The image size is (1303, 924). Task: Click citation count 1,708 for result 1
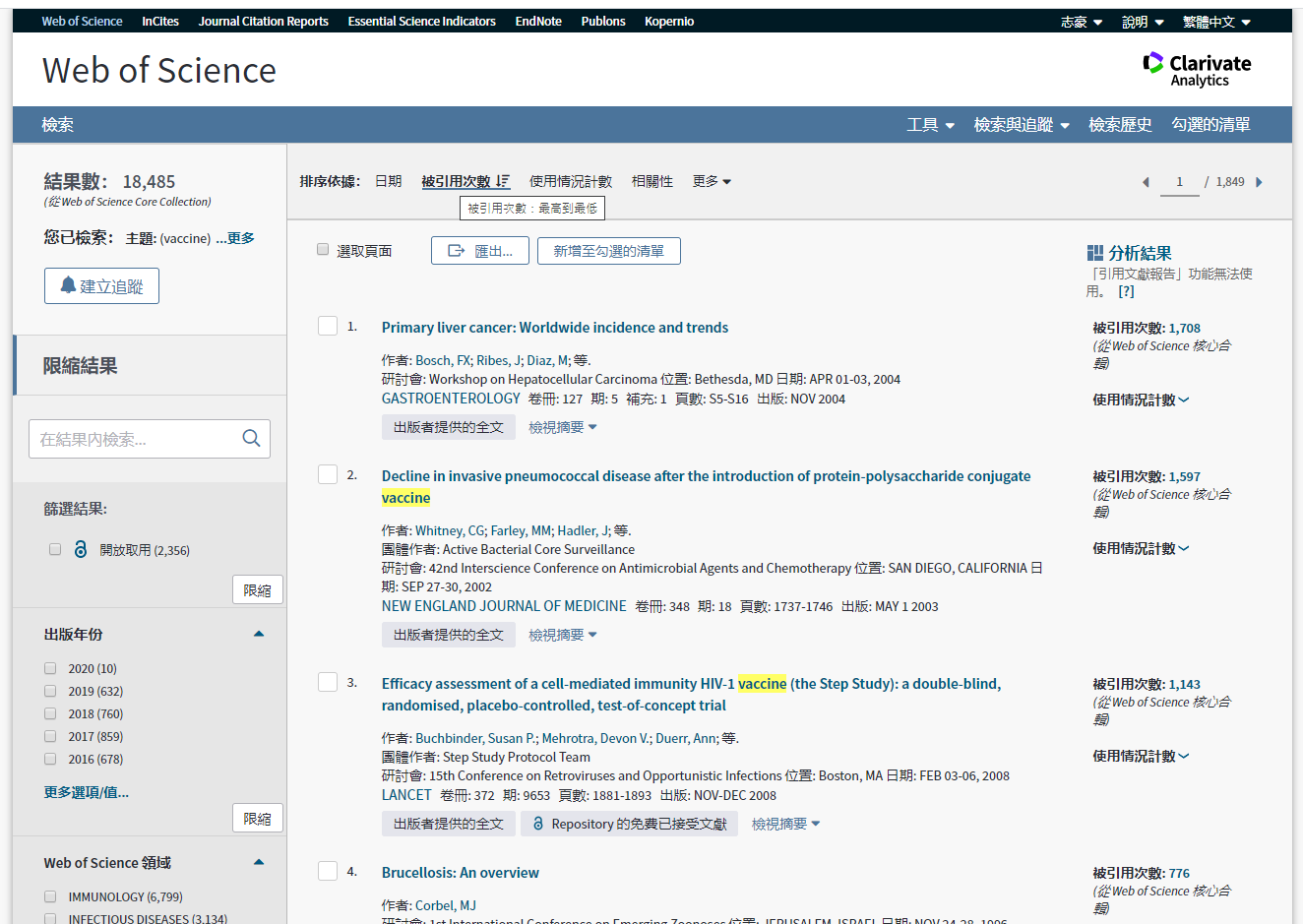pyautogui.click(x=1185, y=328)
